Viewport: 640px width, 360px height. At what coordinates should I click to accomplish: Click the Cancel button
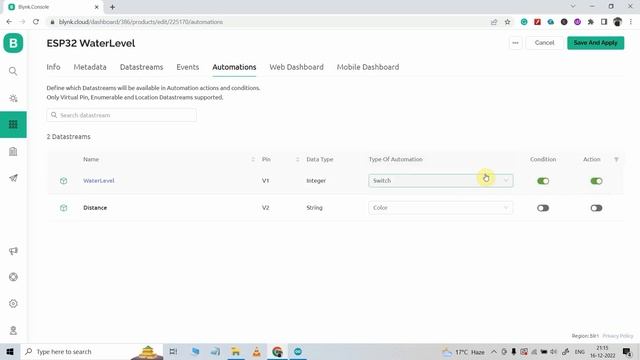[x=544, y=42]
